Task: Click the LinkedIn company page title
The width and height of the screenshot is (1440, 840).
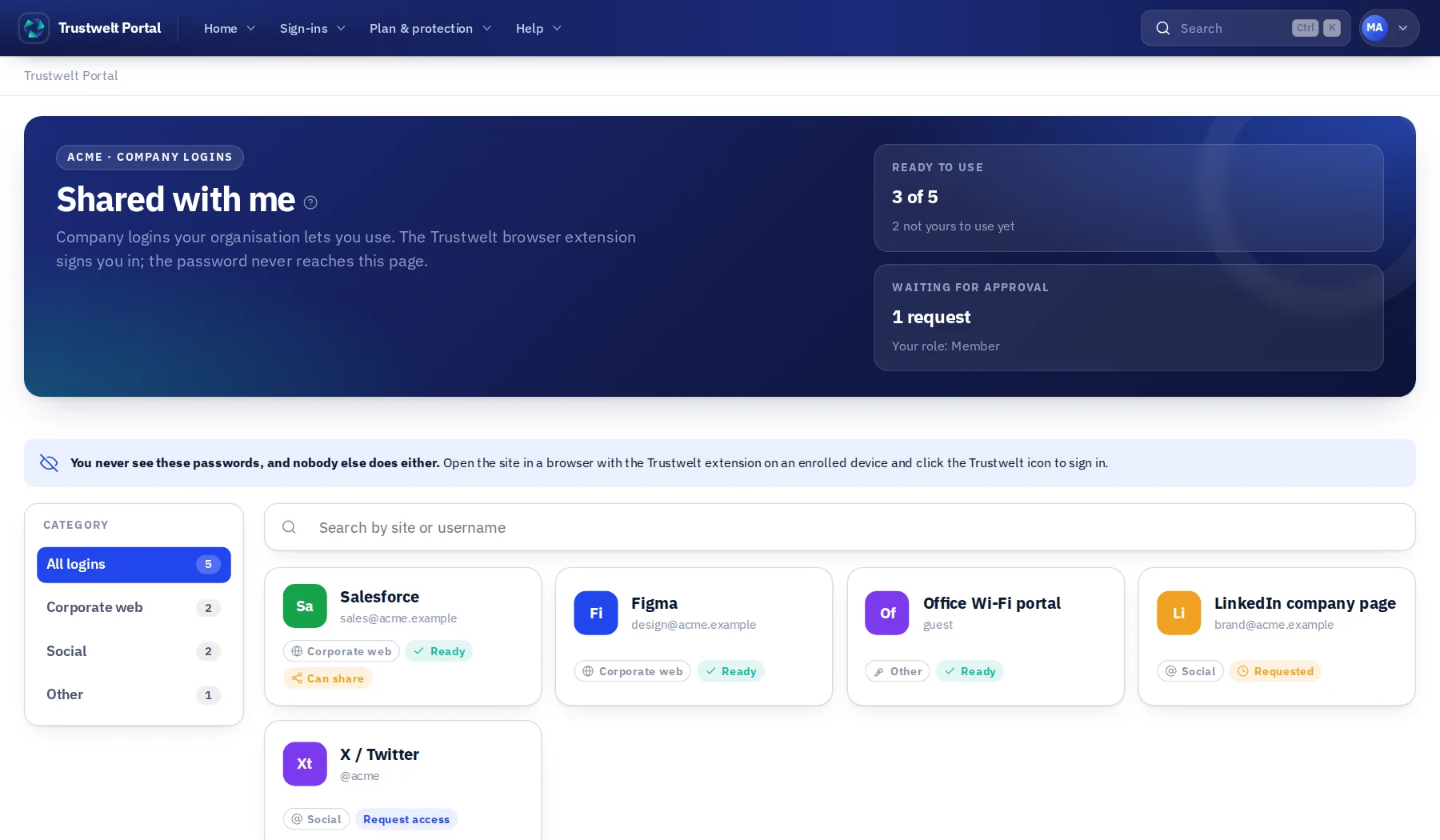Action: pyautogui.click(x=1305, y=603)
